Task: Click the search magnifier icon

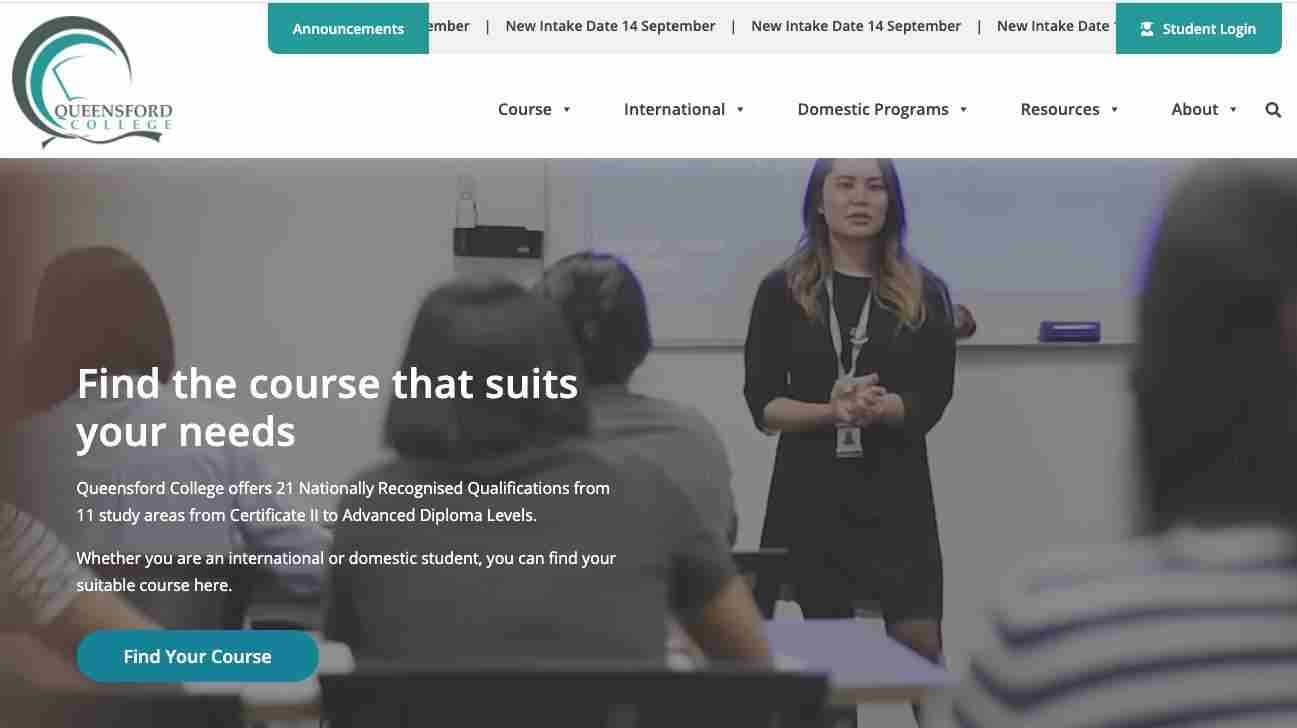Action: (x=1273, y=110)
